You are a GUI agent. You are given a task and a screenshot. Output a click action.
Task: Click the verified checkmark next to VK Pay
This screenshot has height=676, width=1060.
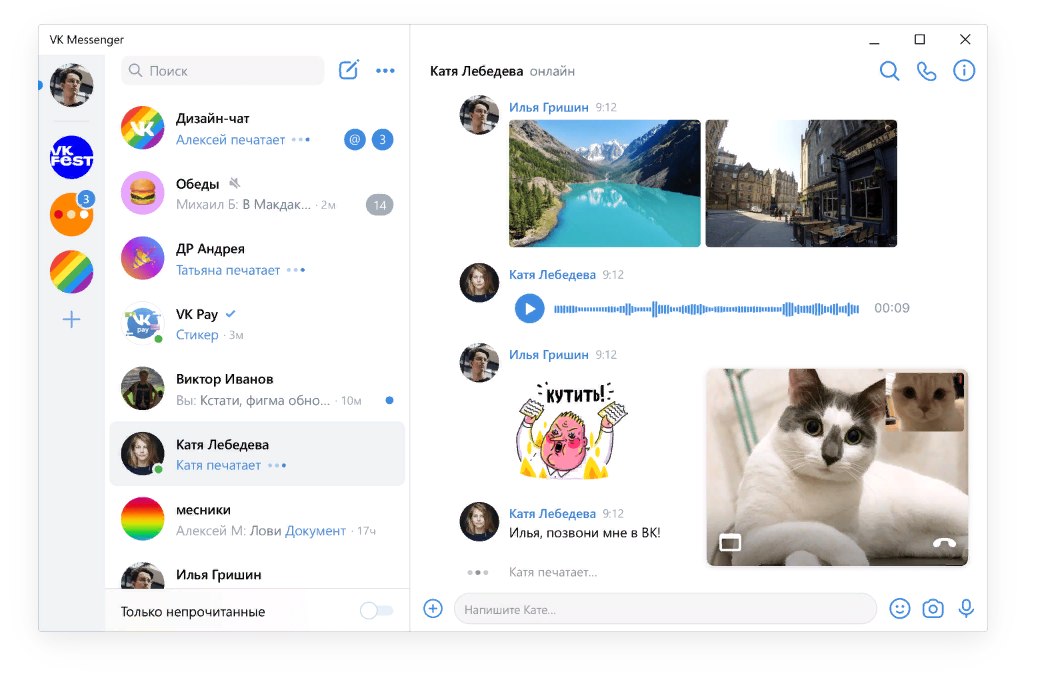click(231, 314)
